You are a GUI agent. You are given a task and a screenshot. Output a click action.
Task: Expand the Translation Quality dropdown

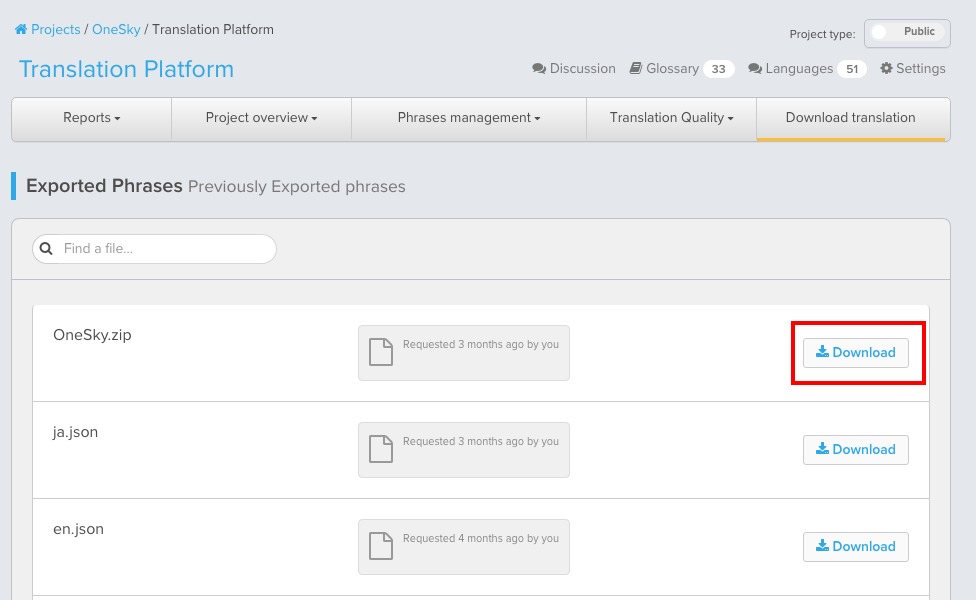tap(672, 118)
